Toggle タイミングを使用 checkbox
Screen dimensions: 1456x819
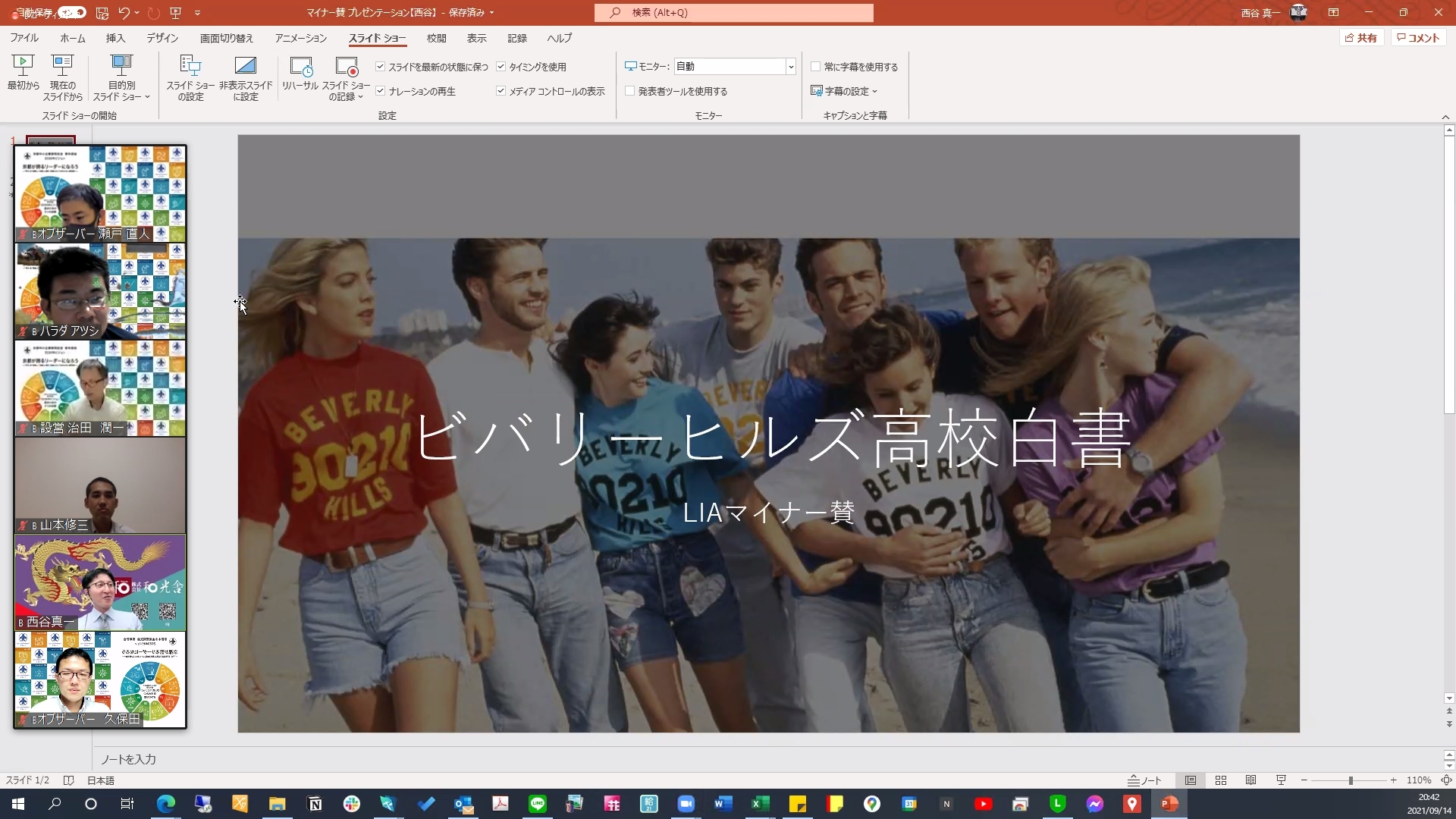501,67
